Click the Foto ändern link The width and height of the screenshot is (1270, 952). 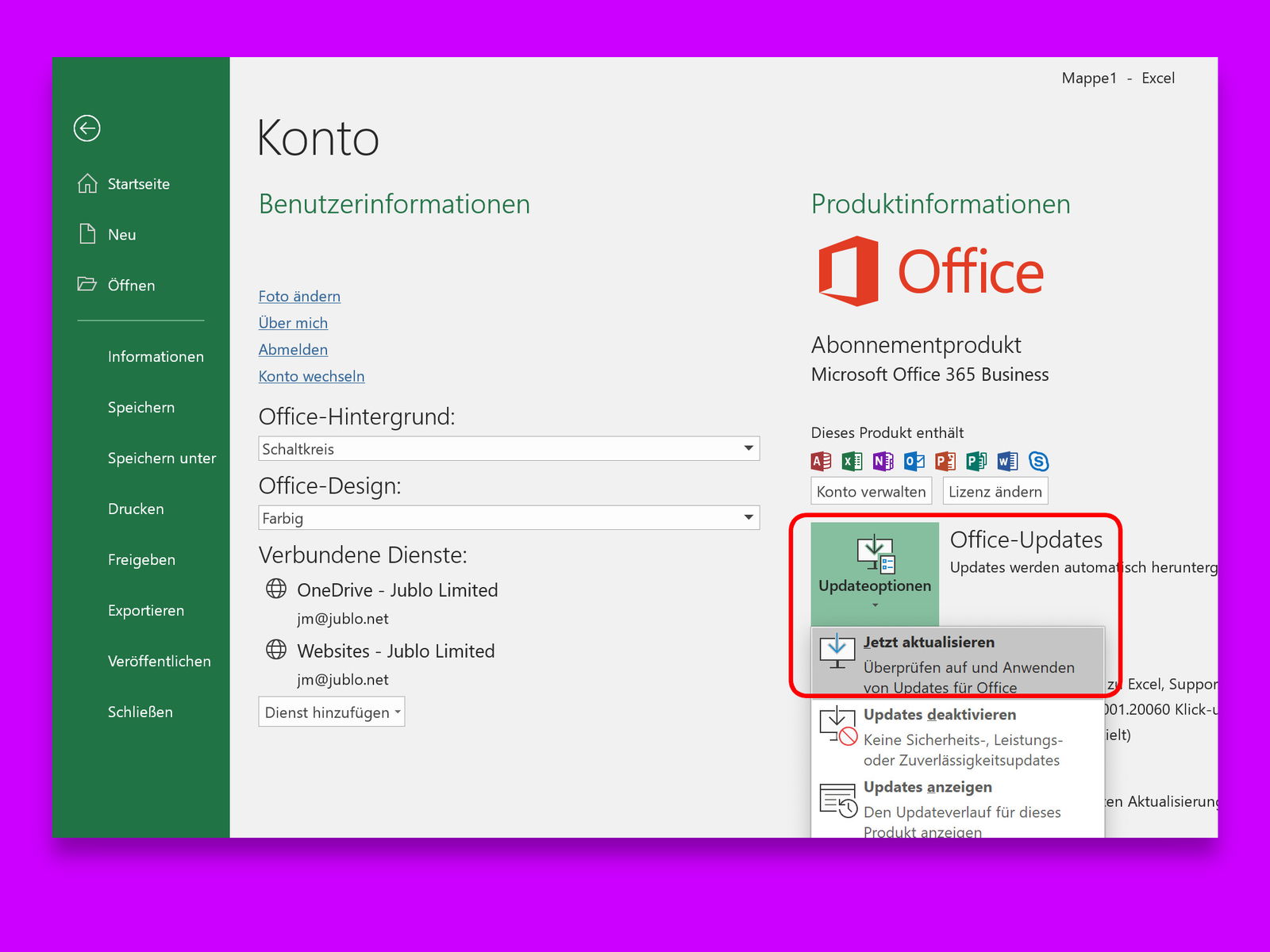click(x=299, y=296)
